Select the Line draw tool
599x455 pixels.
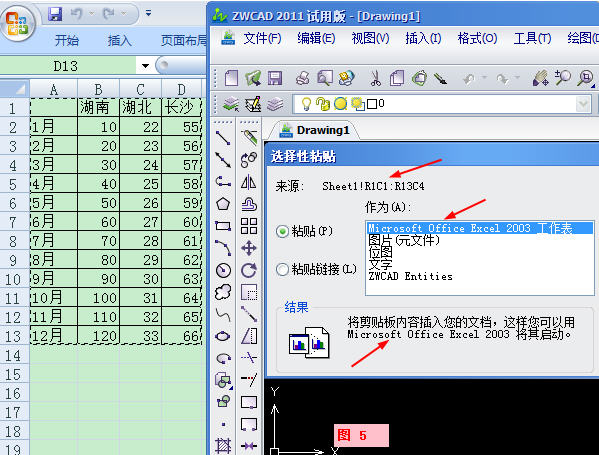(223, 138)
